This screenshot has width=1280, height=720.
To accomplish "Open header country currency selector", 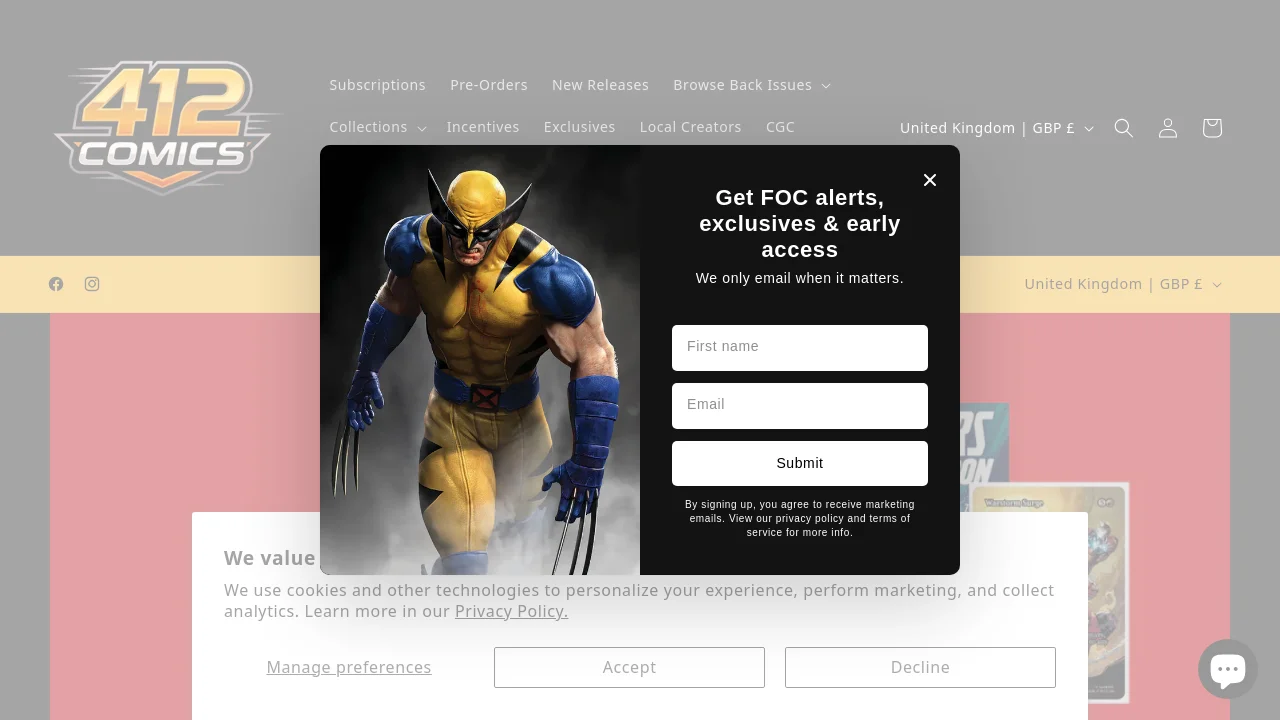I will (996, 128).
